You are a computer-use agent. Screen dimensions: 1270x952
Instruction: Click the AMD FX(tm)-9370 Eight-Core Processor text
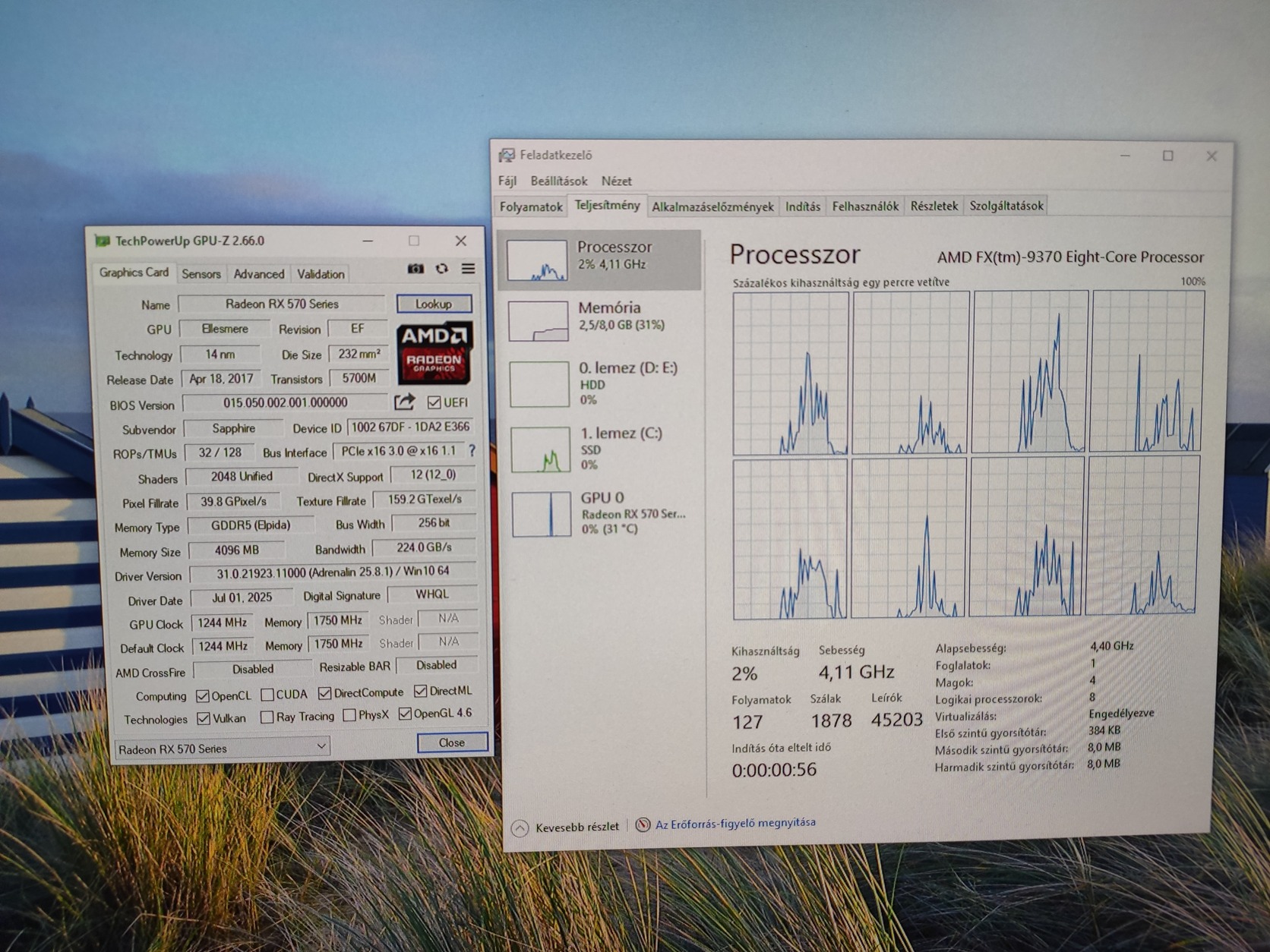(1070, 257)
